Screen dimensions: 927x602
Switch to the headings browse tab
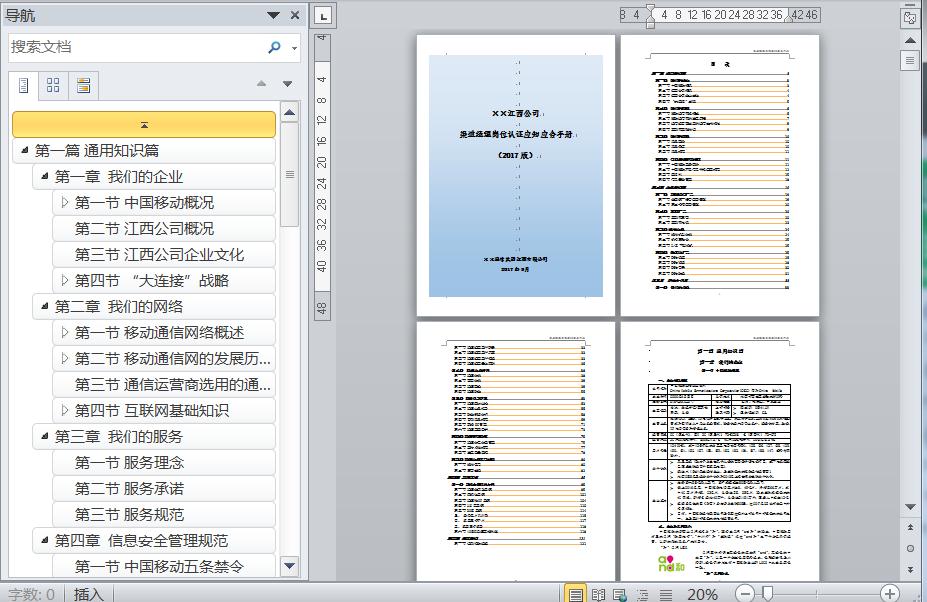pos(24,86)
